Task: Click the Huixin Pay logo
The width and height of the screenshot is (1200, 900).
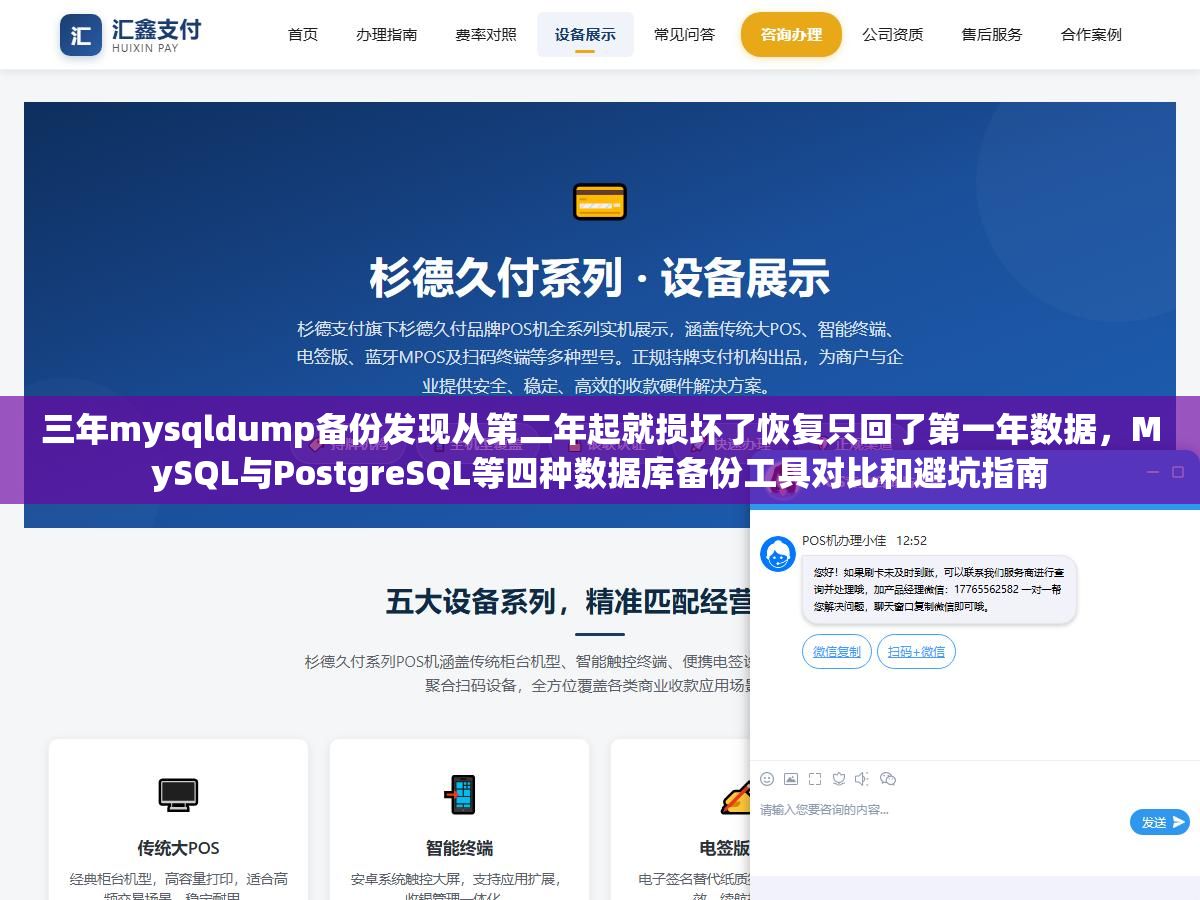Action: click(130, 35)
